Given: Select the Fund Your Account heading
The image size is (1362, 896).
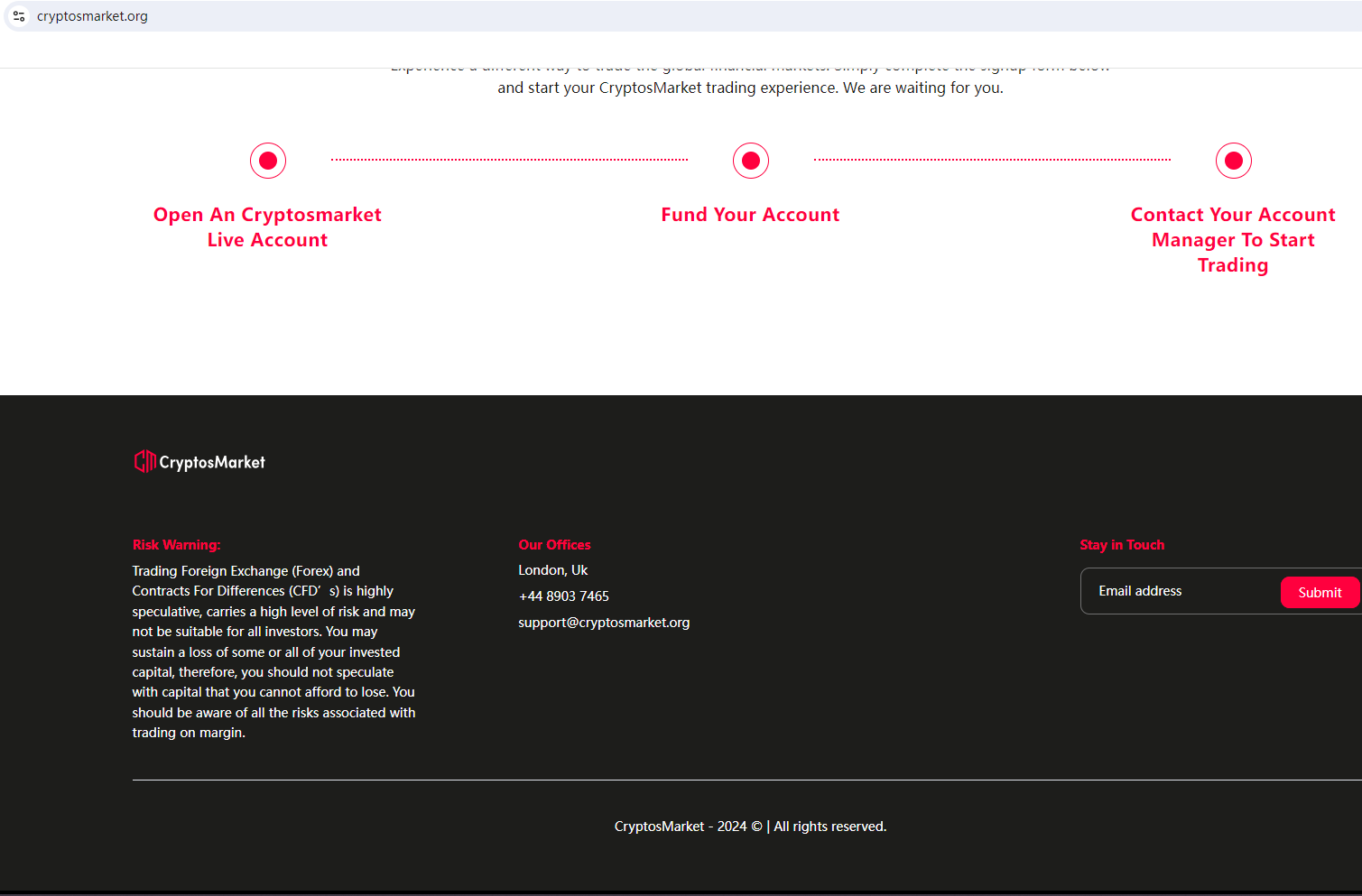Looking at the screenshot, I should pos(751,215).
